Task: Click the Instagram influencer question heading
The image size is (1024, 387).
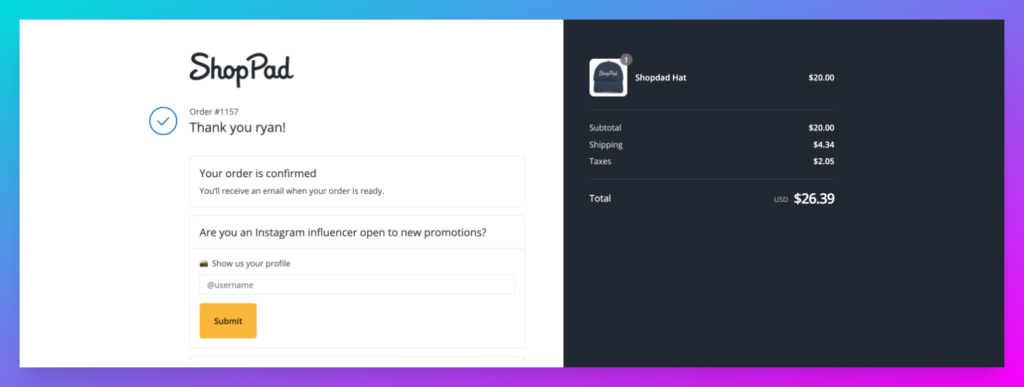Action: coord(343,232)
